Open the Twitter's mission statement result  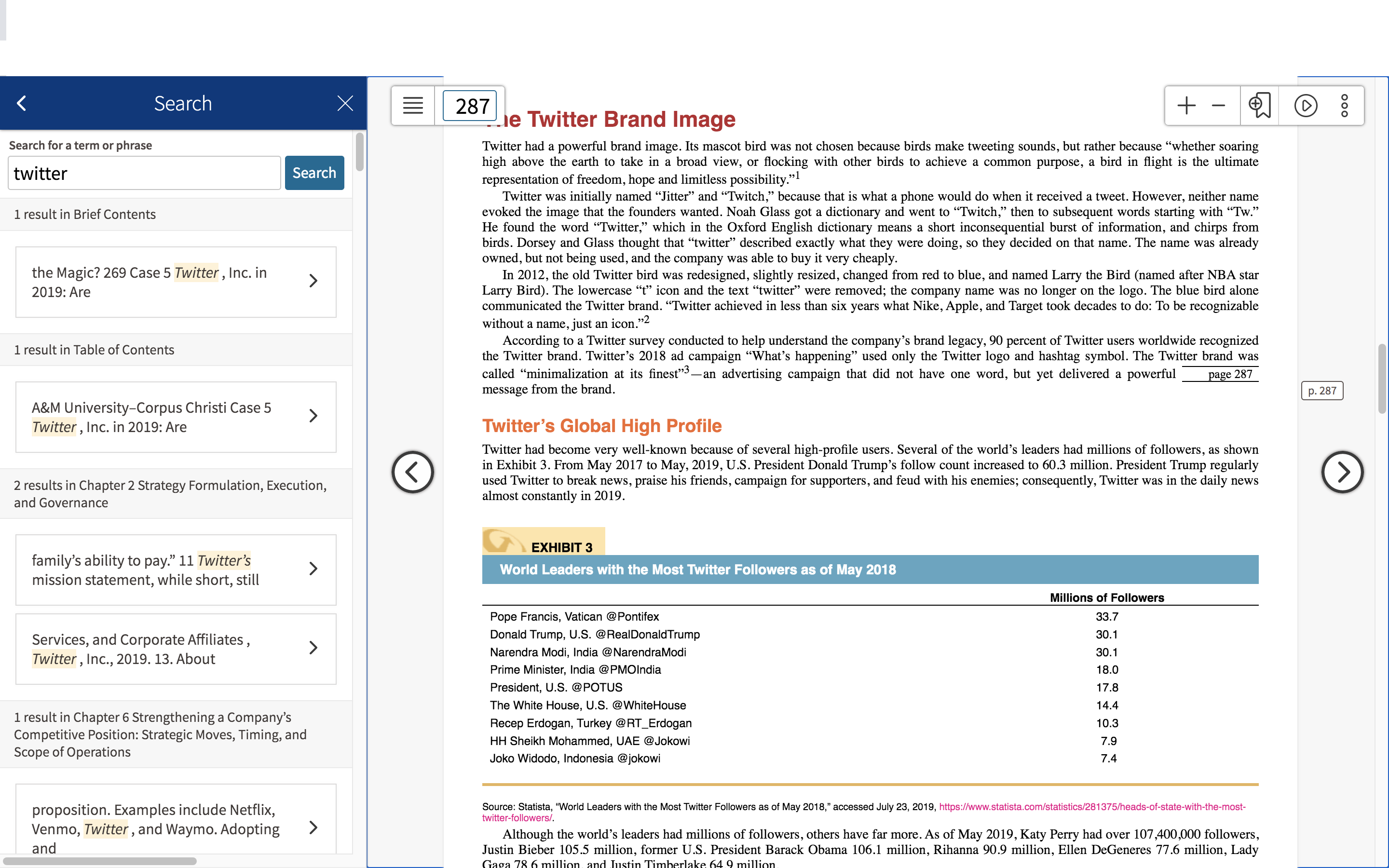[176, 570]
